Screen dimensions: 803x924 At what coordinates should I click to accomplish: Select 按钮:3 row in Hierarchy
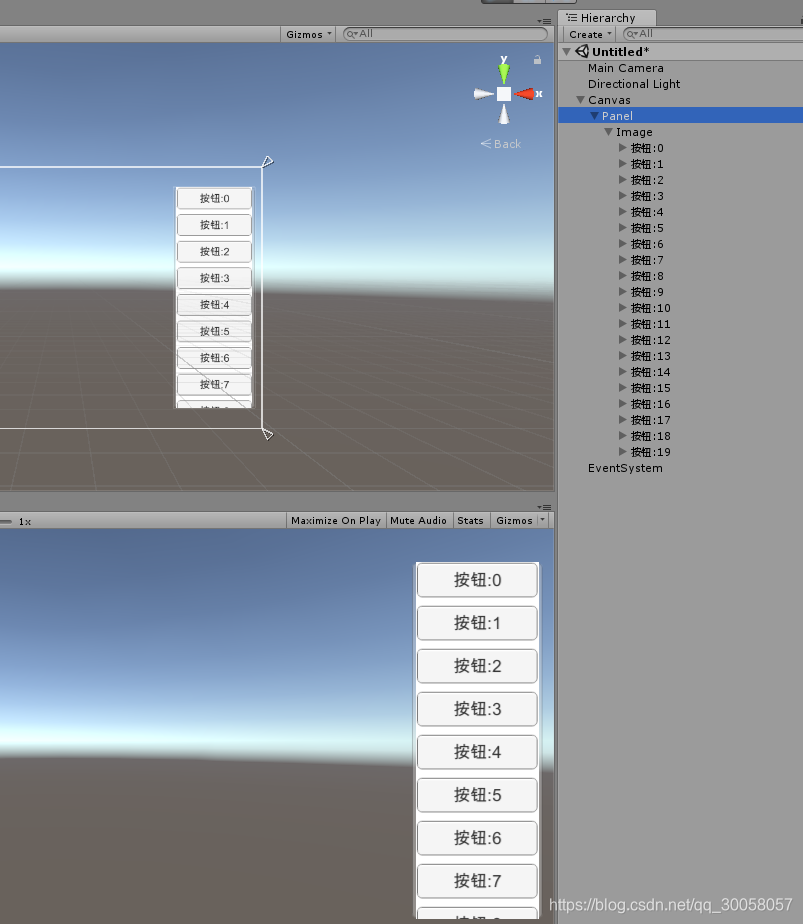point(680,196)
